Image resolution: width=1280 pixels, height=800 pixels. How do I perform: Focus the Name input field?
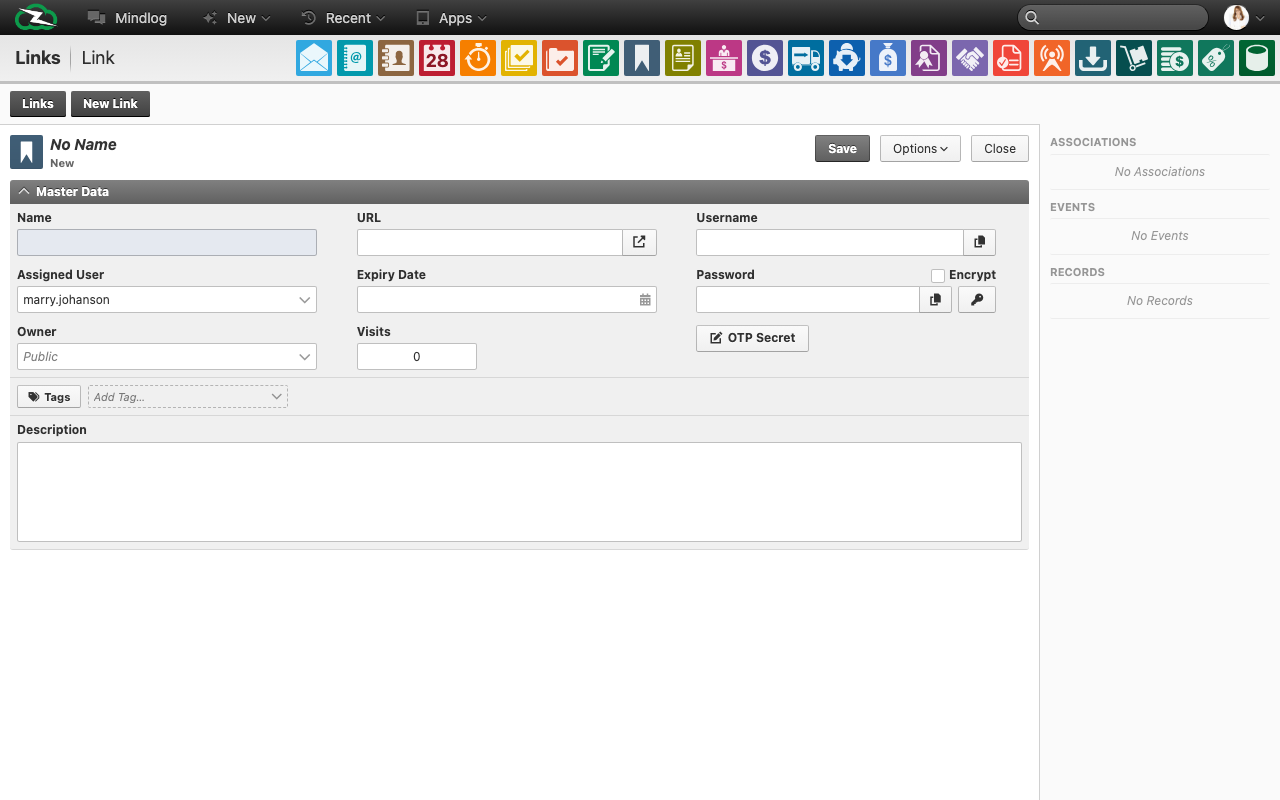pos(167,242)
